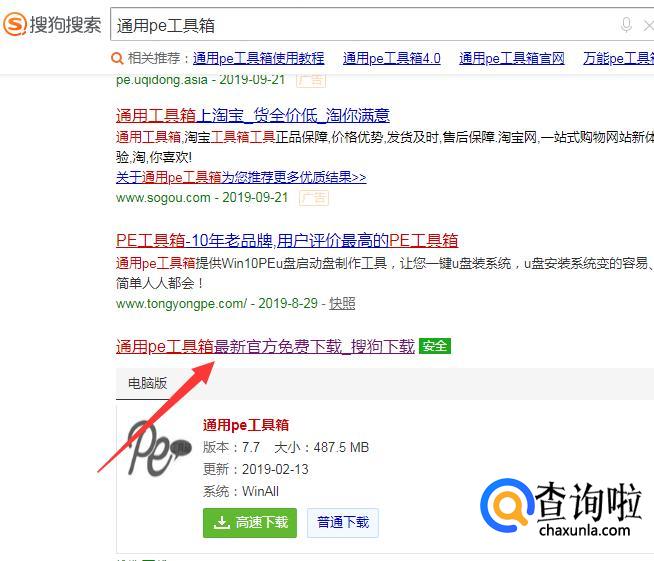The image size is (654, 561).
Task: Click the 普通下载 button
Action: 343,522
